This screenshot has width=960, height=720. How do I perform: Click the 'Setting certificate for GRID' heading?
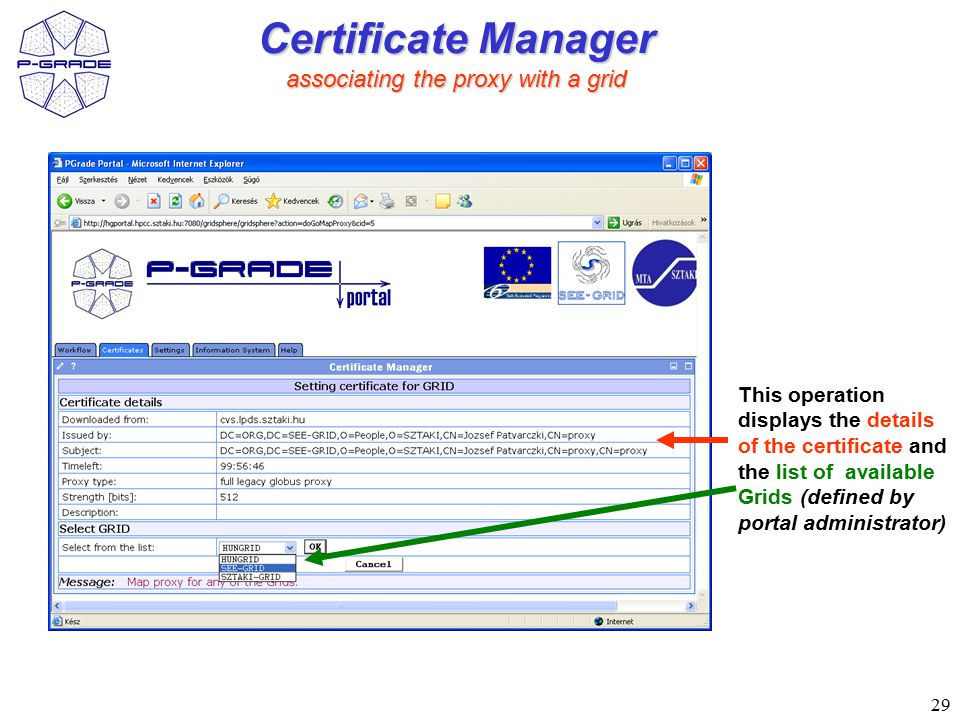374,386
